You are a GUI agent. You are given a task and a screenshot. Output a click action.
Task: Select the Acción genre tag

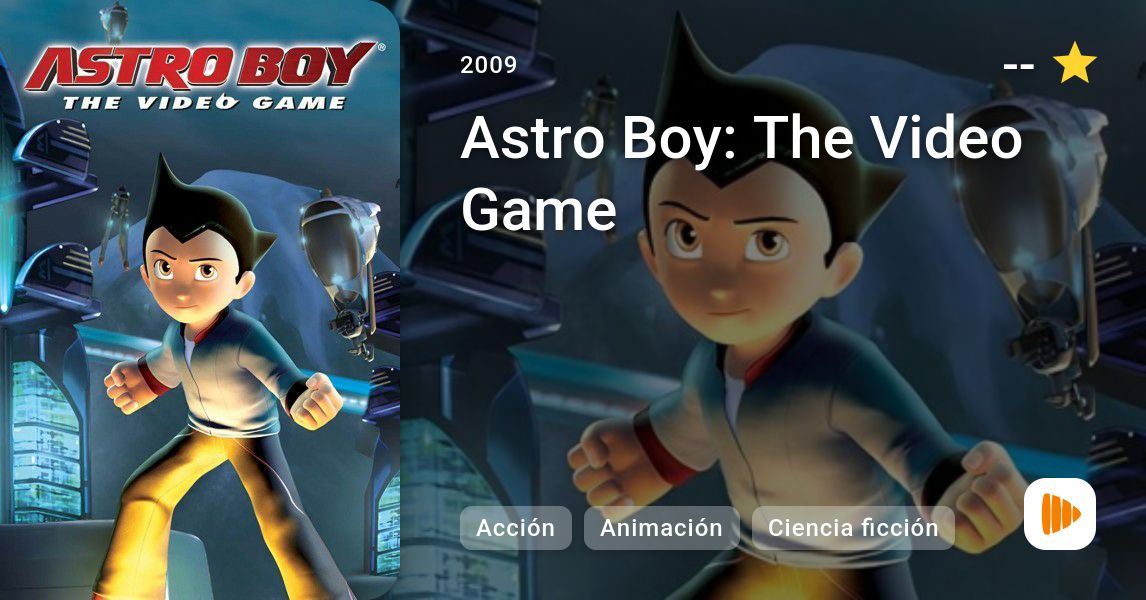click(x=515, y=528)
